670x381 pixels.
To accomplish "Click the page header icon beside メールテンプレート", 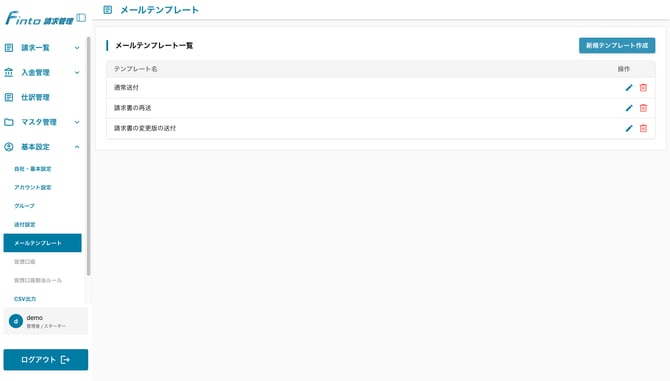I will [108, 10].
